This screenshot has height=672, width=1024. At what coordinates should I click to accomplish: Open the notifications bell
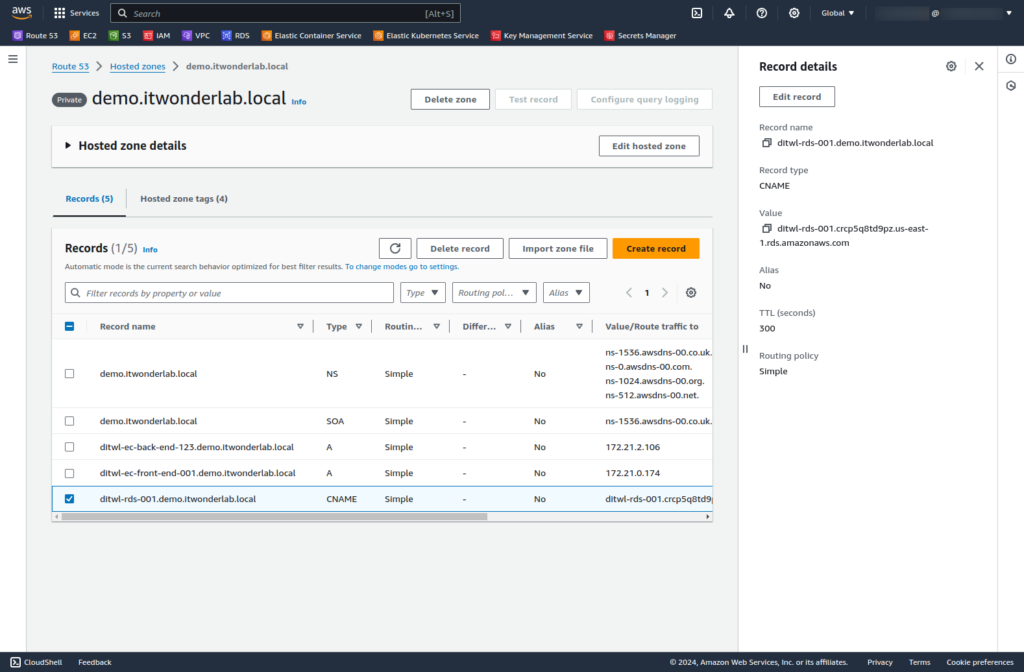click(729, 13)
